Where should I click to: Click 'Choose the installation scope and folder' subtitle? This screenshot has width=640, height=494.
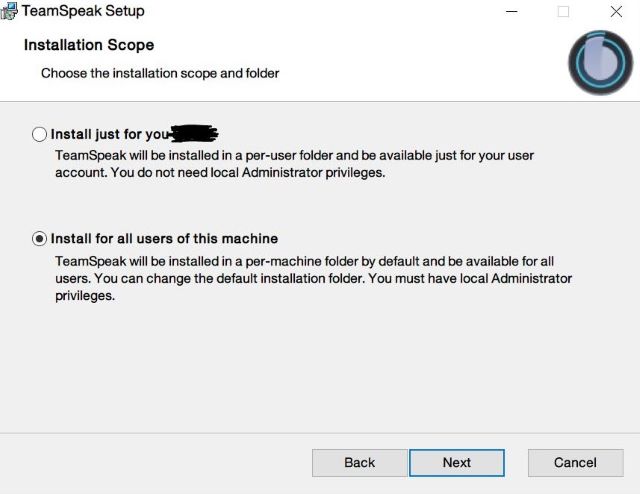160,73
